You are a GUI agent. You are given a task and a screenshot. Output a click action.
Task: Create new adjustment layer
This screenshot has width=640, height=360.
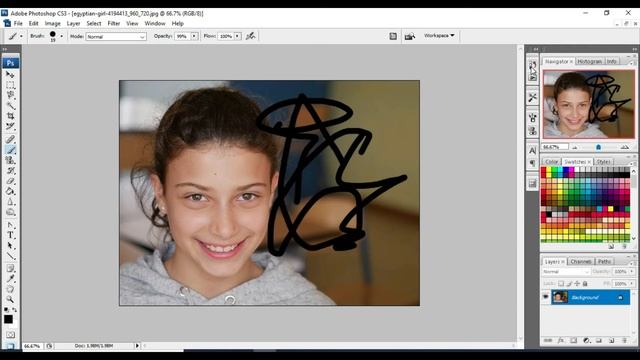tap(586, 340)
